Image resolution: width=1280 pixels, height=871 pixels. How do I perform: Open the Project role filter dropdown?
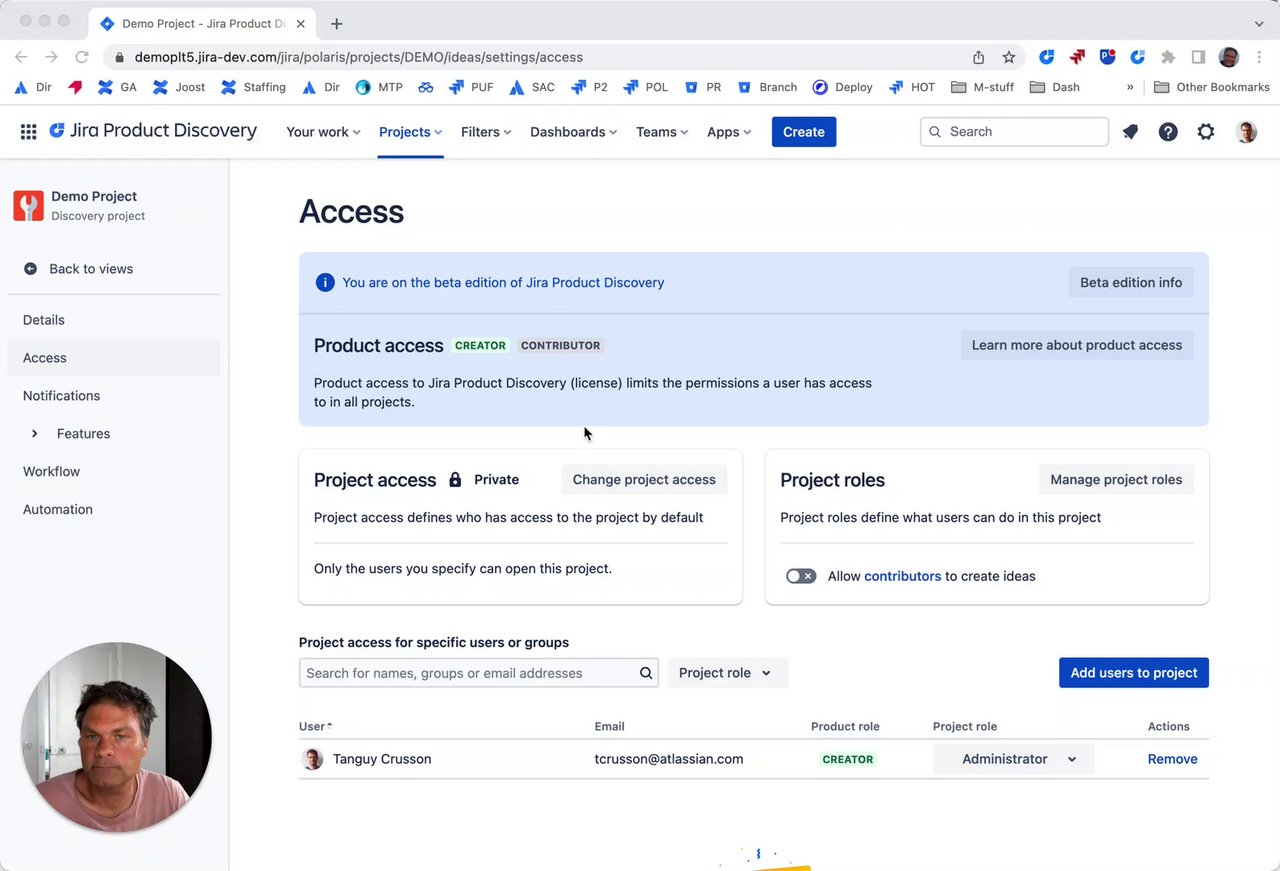(727, 673)
